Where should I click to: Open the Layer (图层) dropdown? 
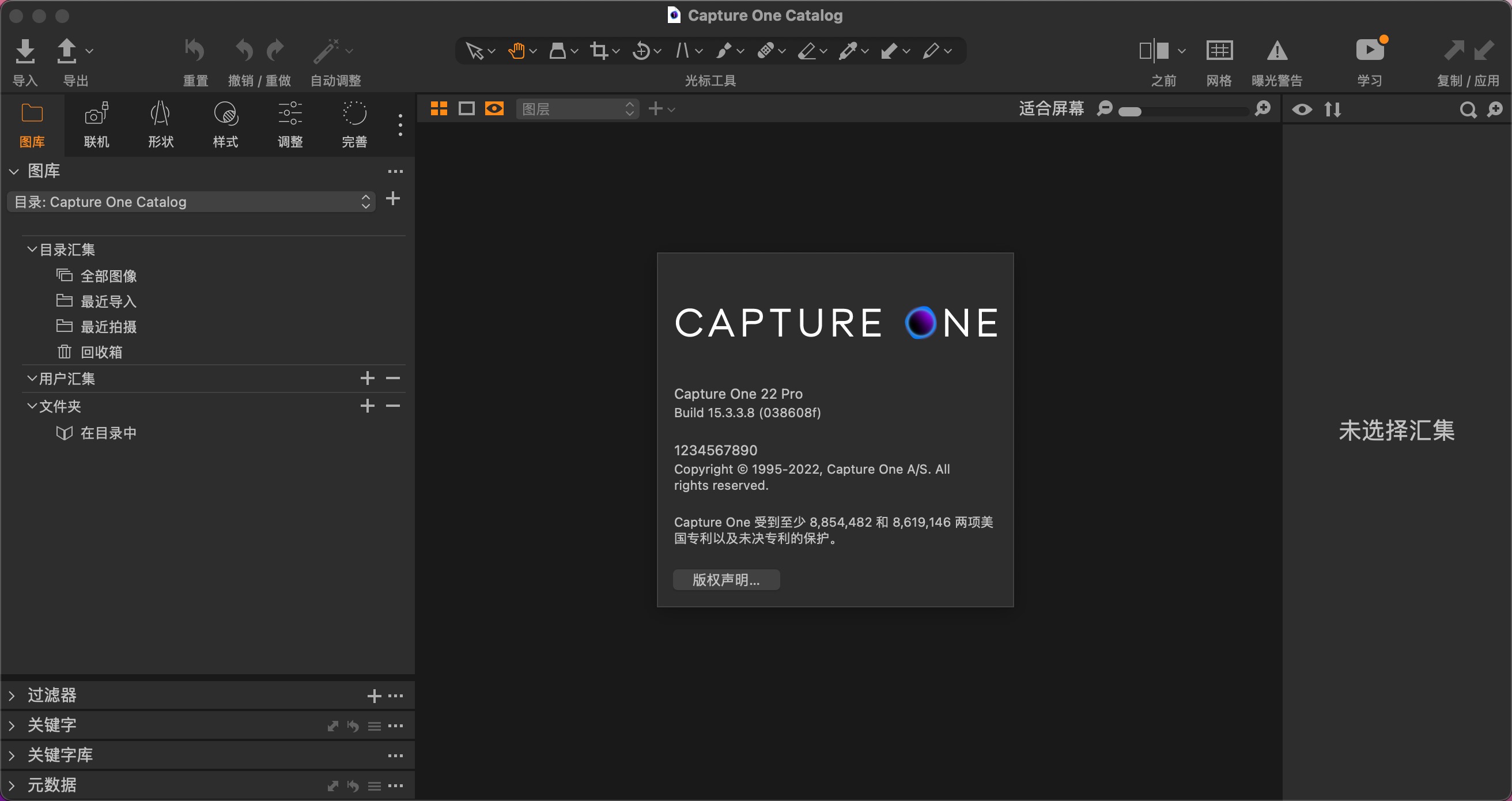point(577,109)
